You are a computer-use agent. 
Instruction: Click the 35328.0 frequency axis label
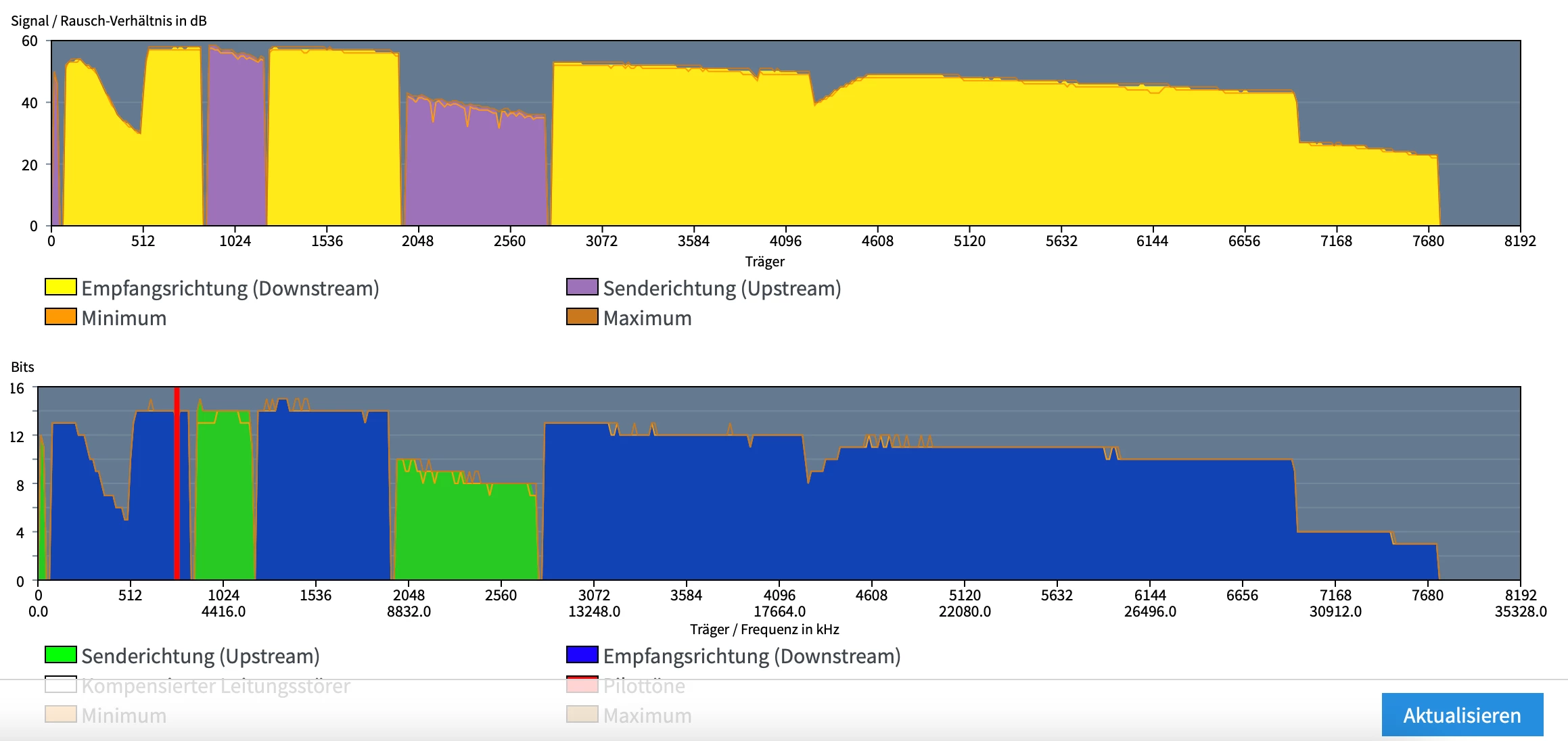coord(1520,611)
